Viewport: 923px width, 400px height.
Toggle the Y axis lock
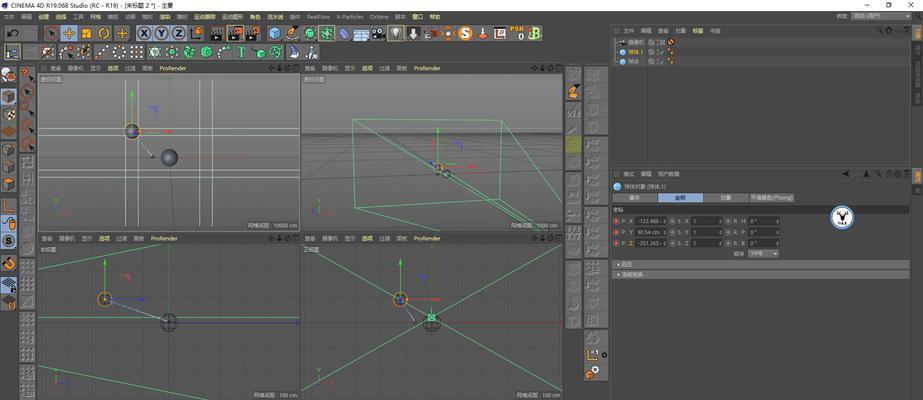(x=161, y=34)
